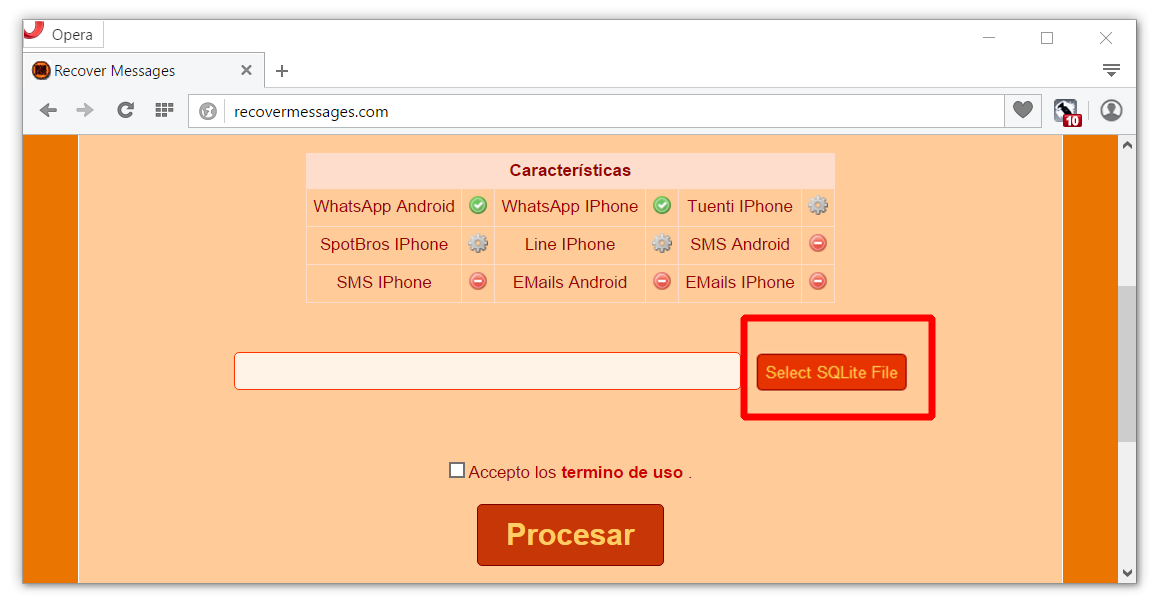The height and width of the screenshot is (606, 1159).
Task: Check the Accepto los termino checkbox
Action: [457, 470]
